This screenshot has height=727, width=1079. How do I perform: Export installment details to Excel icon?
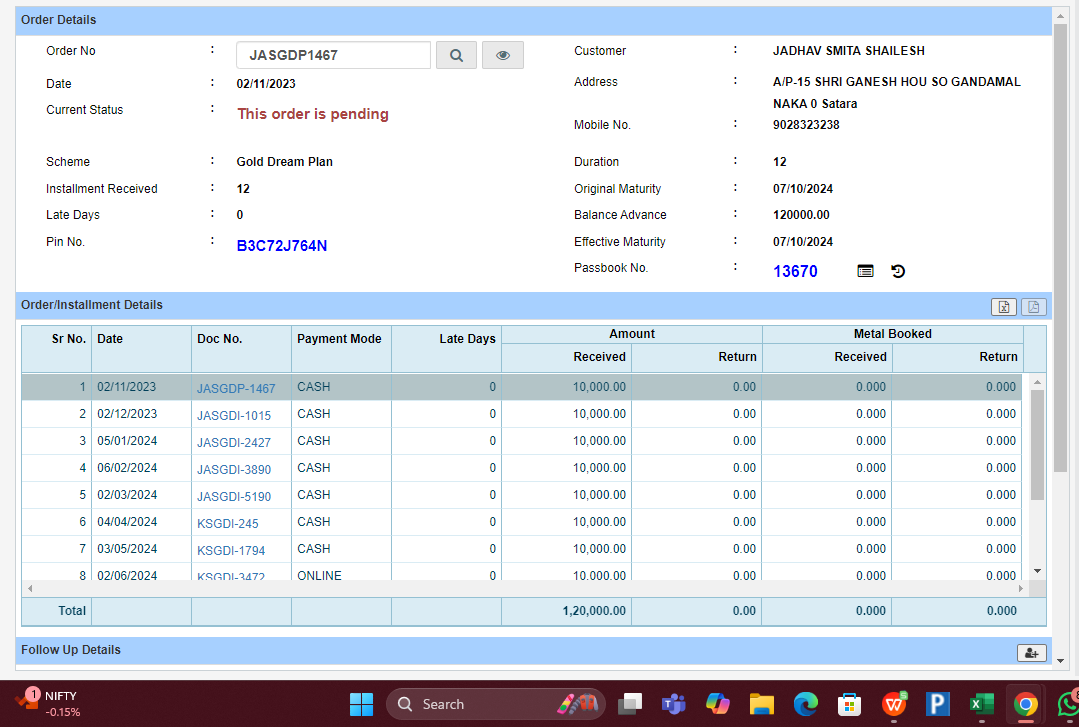(1004, 307)
